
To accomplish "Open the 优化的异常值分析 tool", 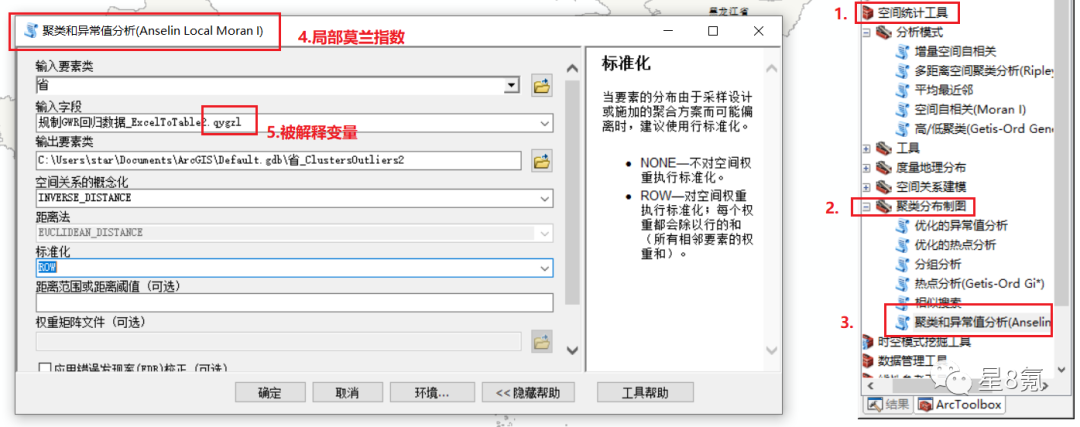I will (961, 225).
